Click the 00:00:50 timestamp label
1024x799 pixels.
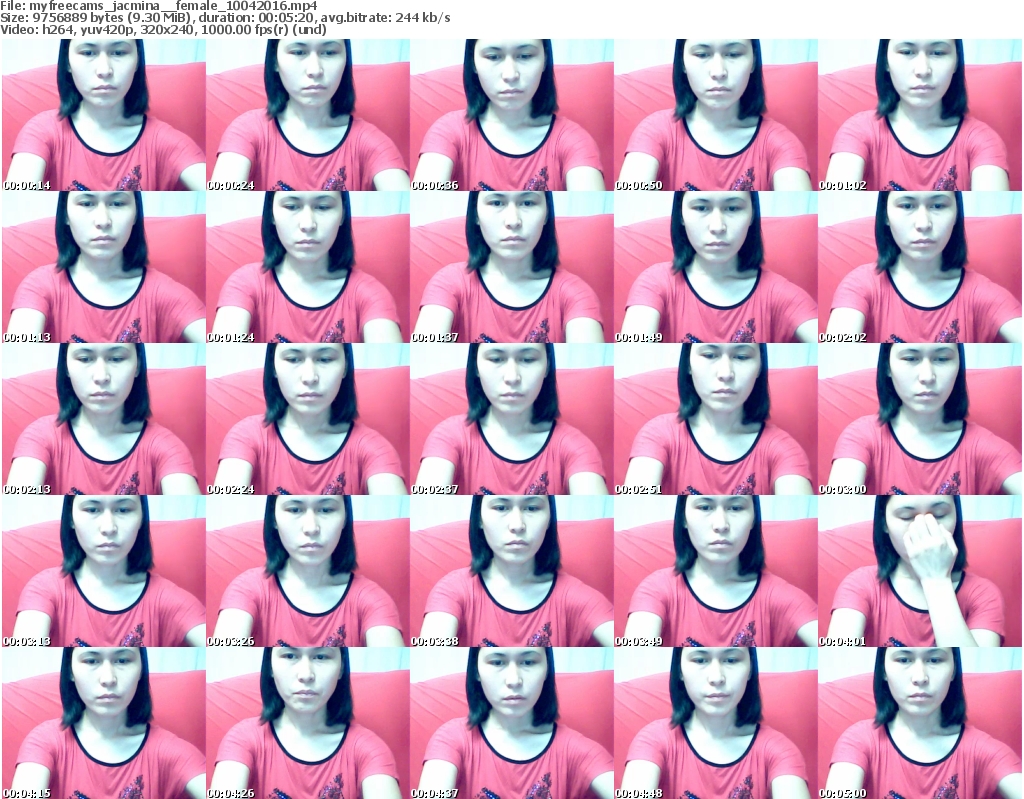[x=638, y=185]
